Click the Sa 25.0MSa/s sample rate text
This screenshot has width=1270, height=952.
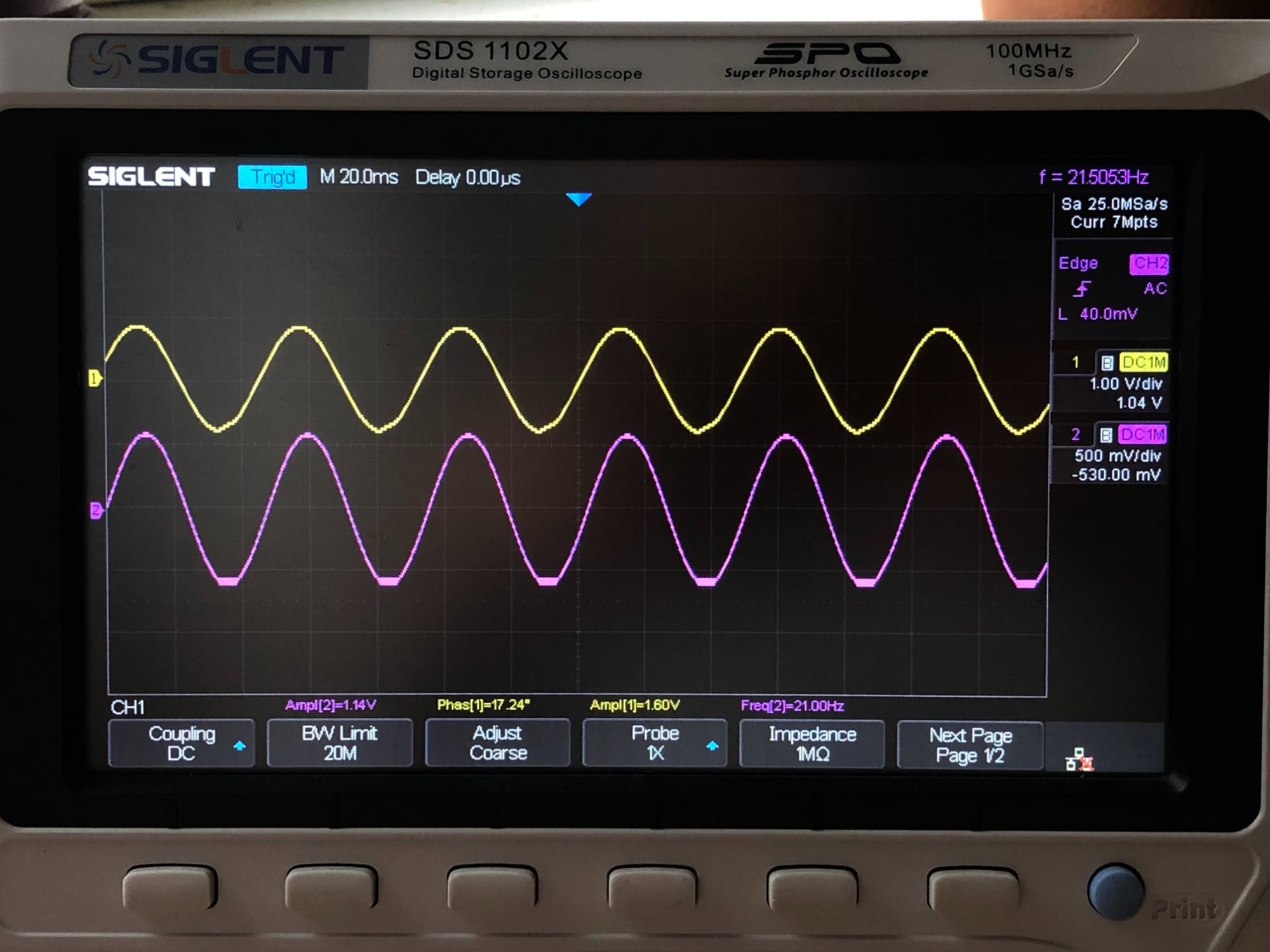click(x=1114, y=204)
